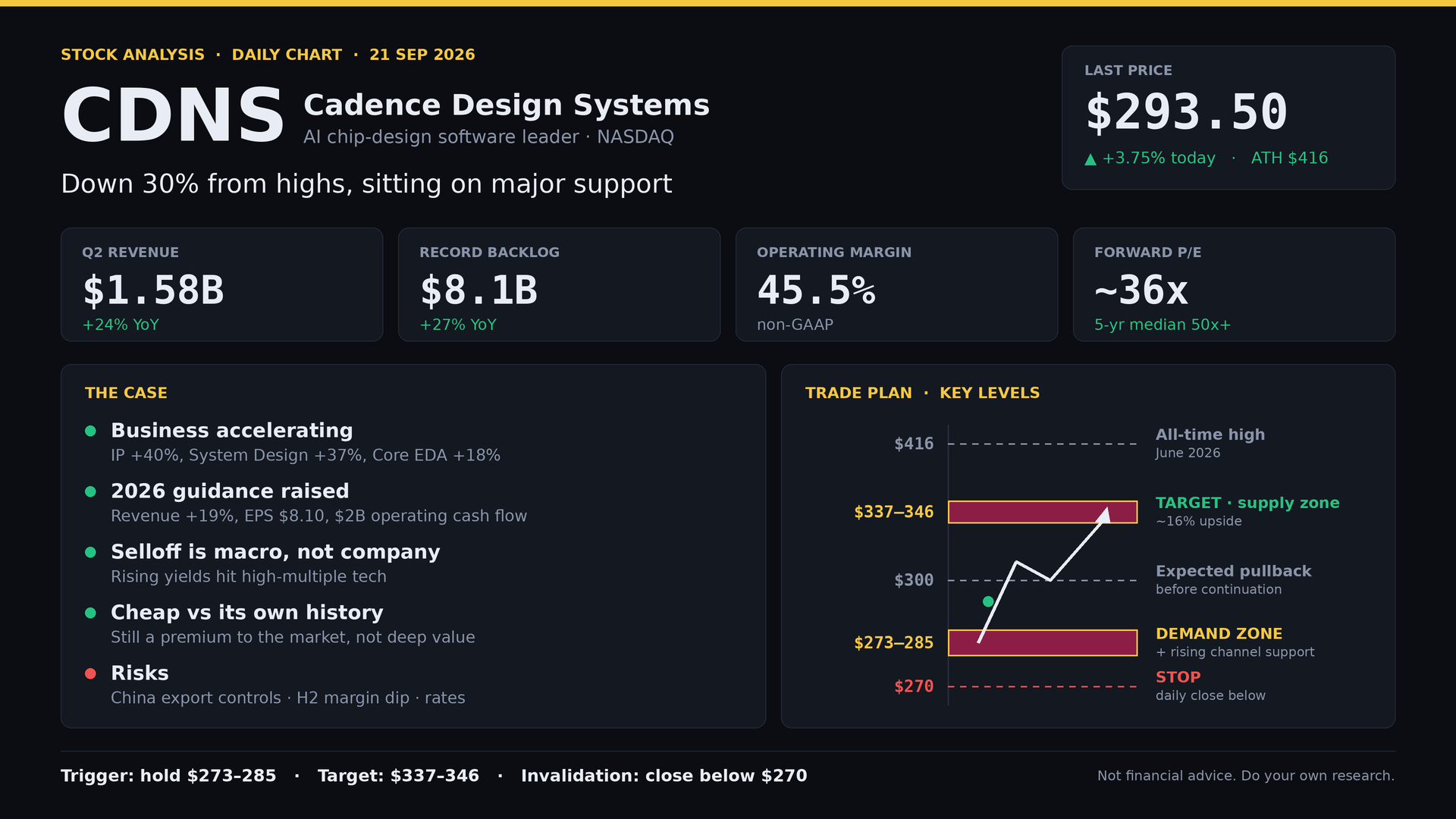The width and height of the screenshot is (1456, 819).
Task: Select the "Expected pullback" annotation
Action: (x=1233, y=571)
